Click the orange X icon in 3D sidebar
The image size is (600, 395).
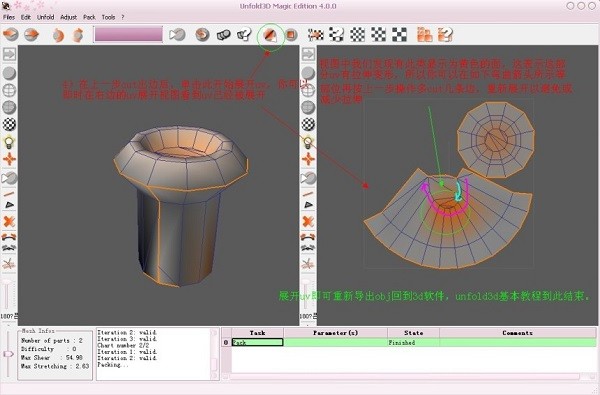coord(9,222)
